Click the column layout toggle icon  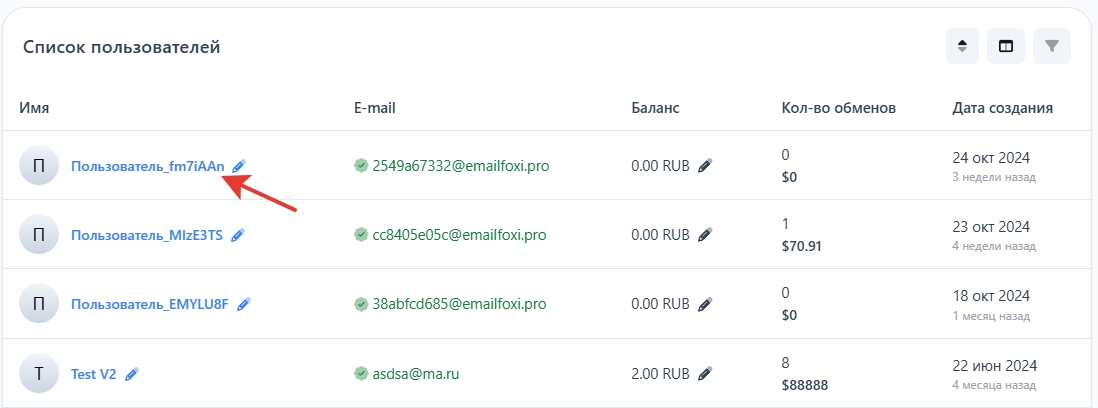[1006, 46]
